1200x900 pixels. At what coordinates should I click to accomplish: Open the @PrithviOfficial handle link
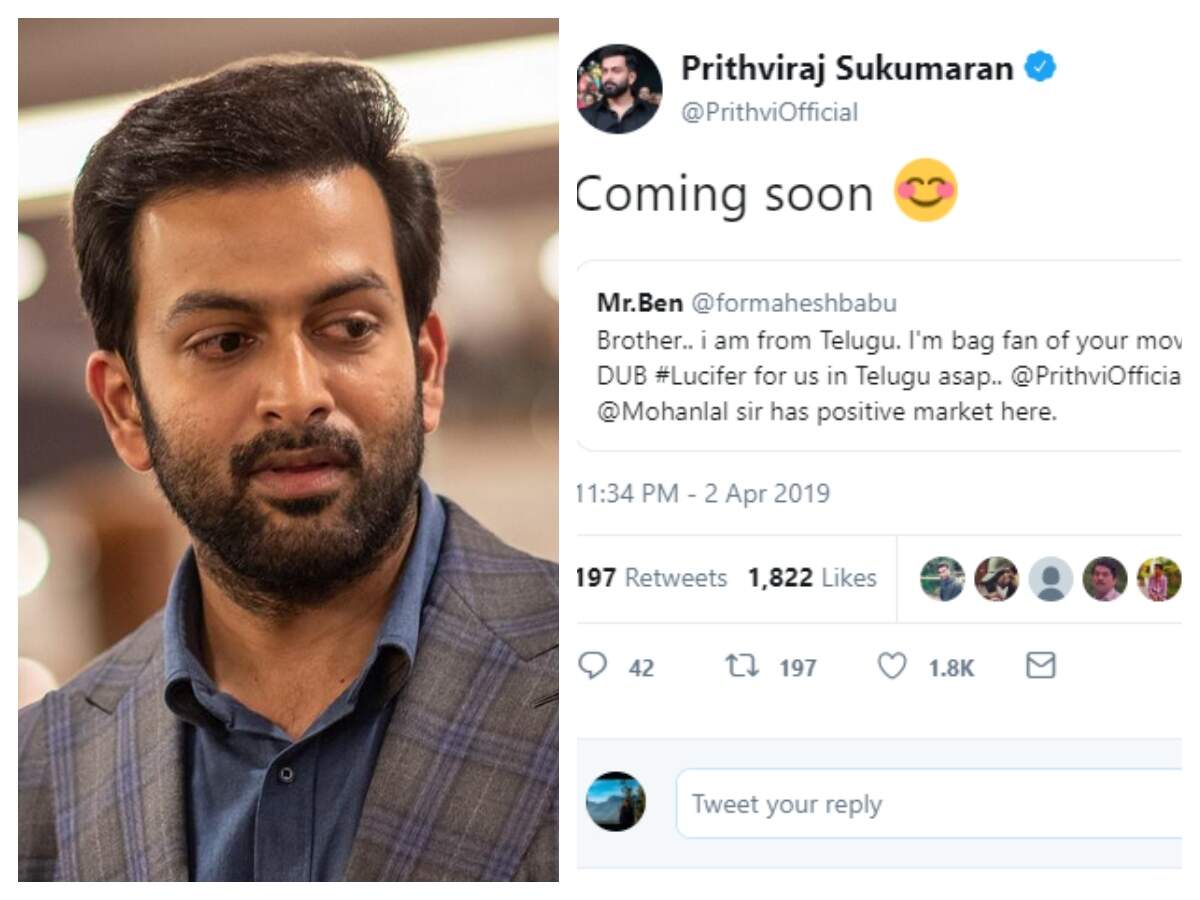coord(769,112)
